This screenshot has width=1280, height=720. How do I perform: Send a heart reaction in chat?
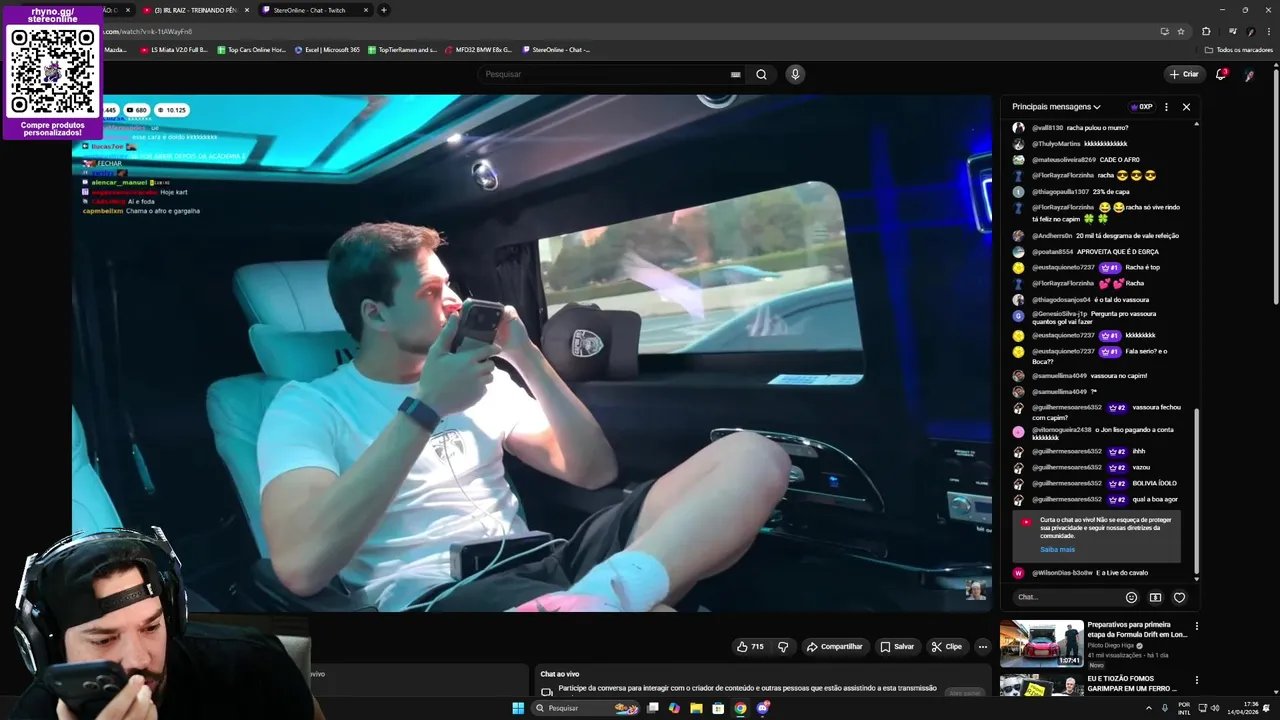[x=1179, y=597]
